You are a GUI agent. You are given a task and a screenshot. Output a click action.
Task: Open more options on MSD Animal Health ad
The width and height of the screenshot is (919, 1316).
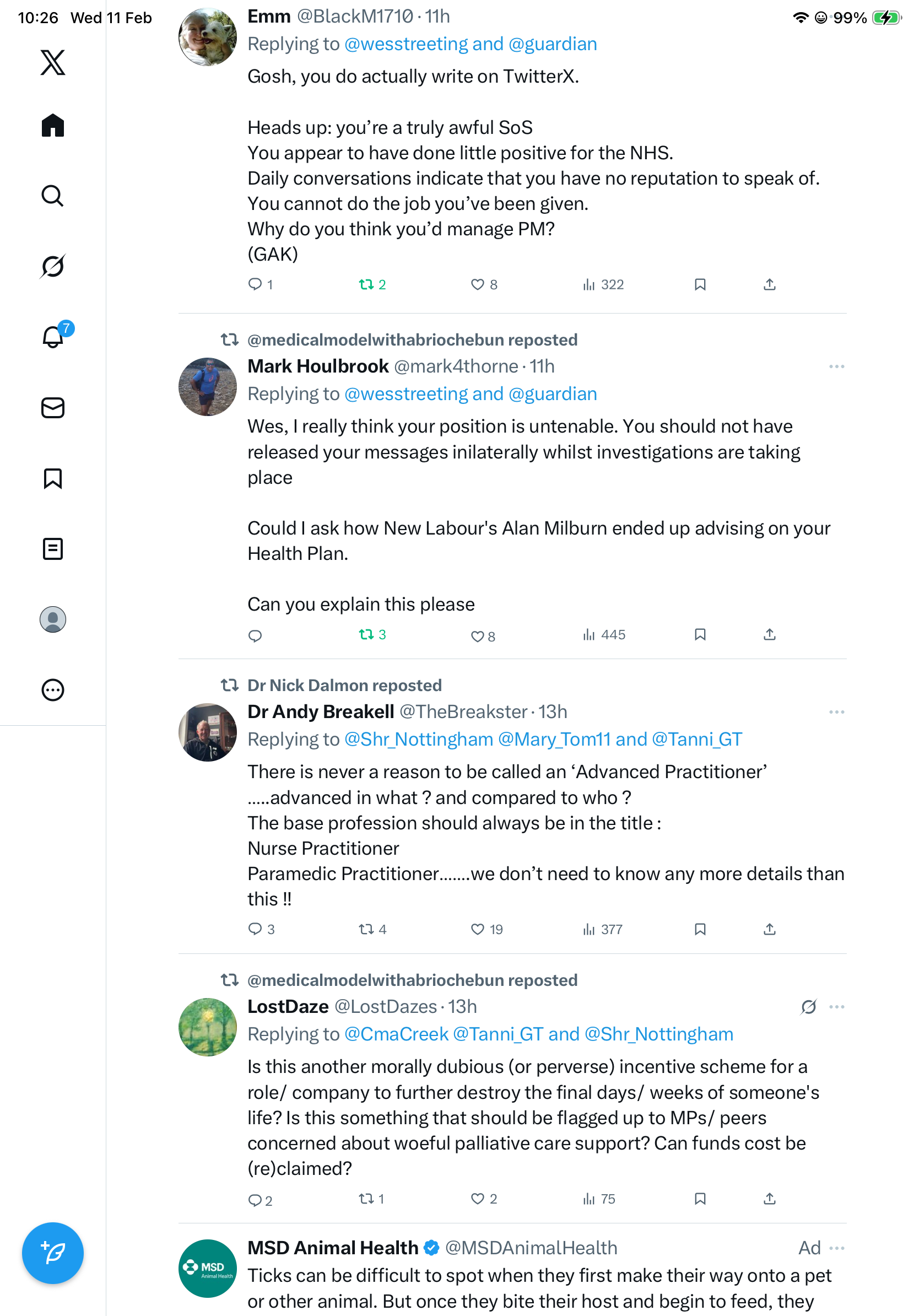pyautogui.click(x=836, y=1248)
